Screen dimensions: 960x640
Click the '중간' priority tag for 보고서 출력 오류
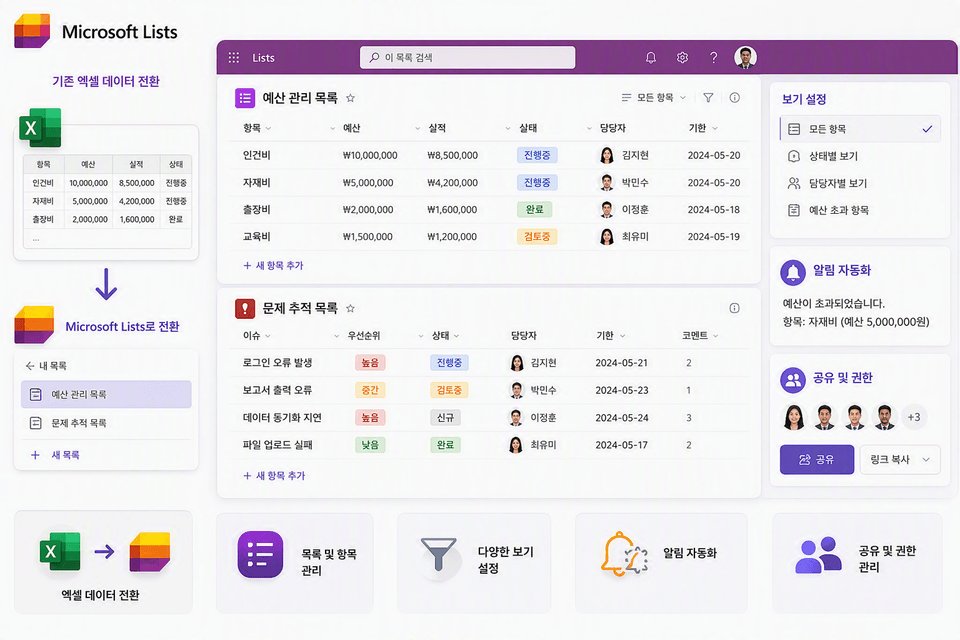click(370, 390)
